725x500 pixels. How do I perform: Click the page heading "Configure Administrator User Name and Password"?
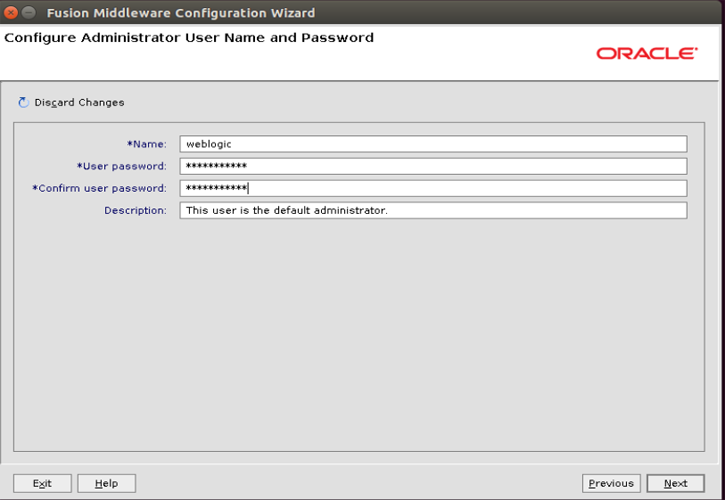189,38
